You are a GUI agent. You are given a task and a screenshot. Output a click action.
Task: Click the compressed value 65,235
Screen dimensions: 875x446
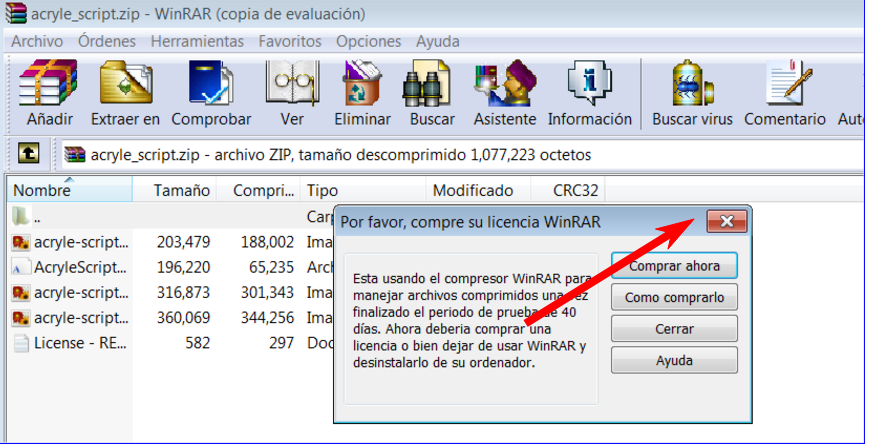coord(272,267)
